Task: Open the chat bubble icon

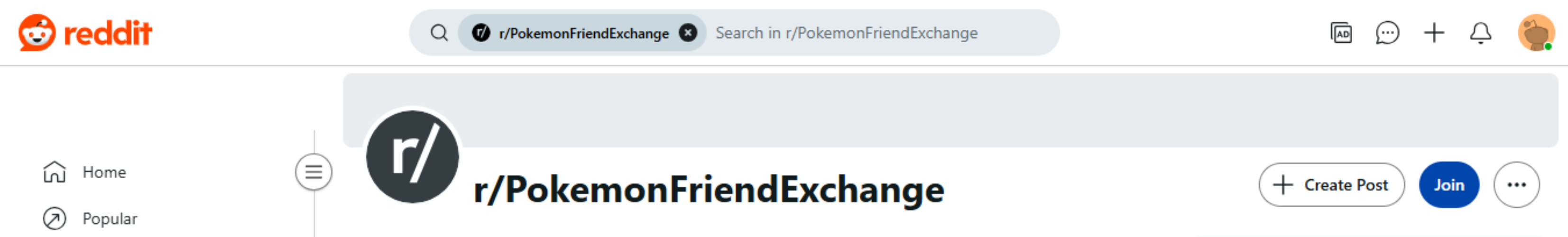Action: [x=1387, y=33]
